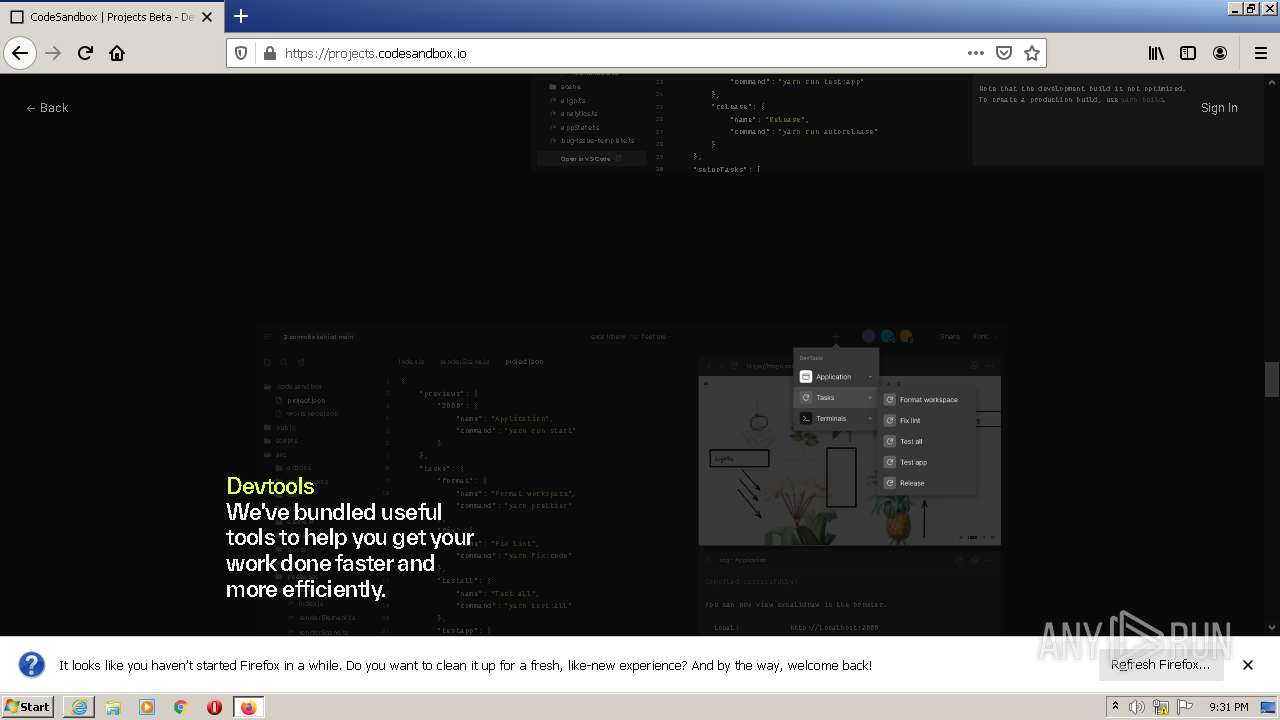Click the Back link on page
Image resolution: width=1280 pixels, height=720 pixels.
tap(47, 108)
